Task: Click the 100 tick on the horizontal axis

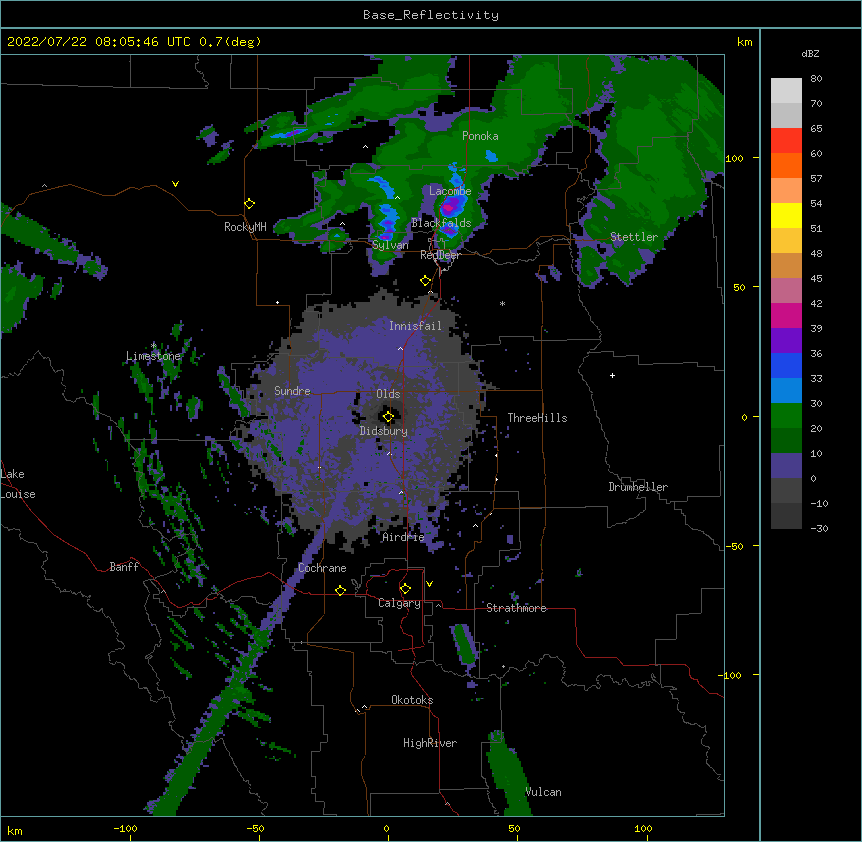Action: click(643, 828)
